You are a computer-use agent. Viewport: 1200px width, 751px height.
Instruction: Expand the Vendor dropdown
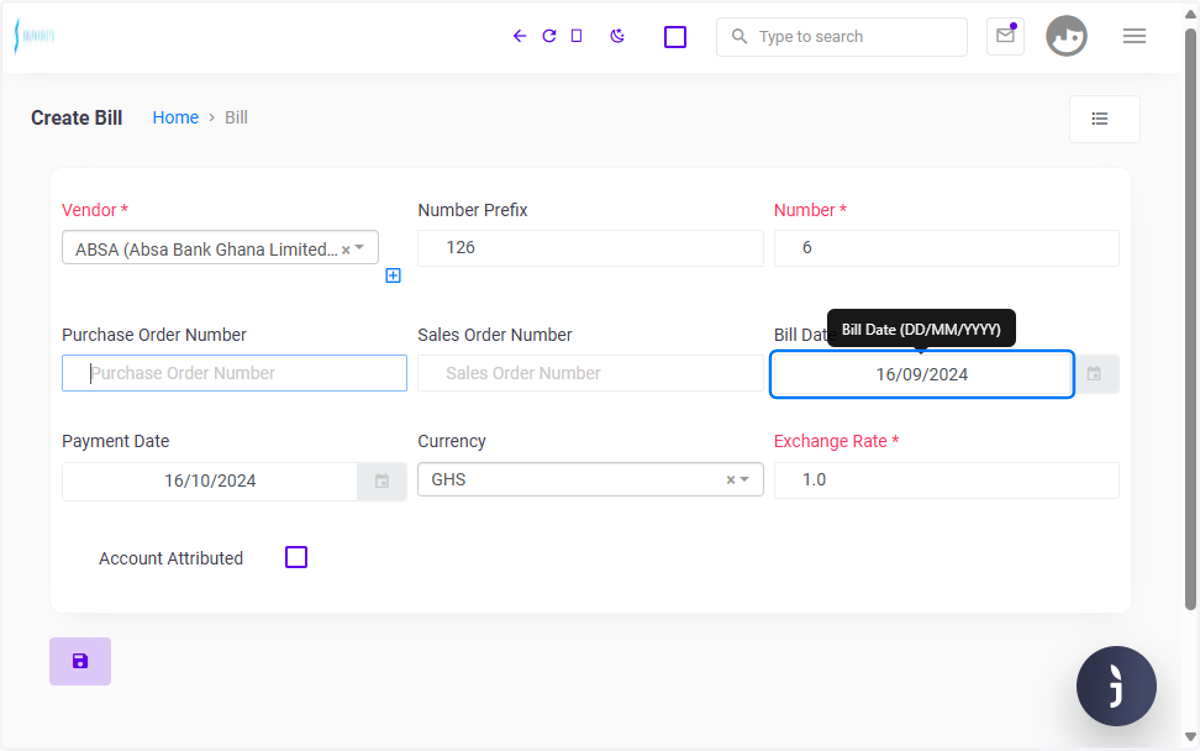(360, 248)
